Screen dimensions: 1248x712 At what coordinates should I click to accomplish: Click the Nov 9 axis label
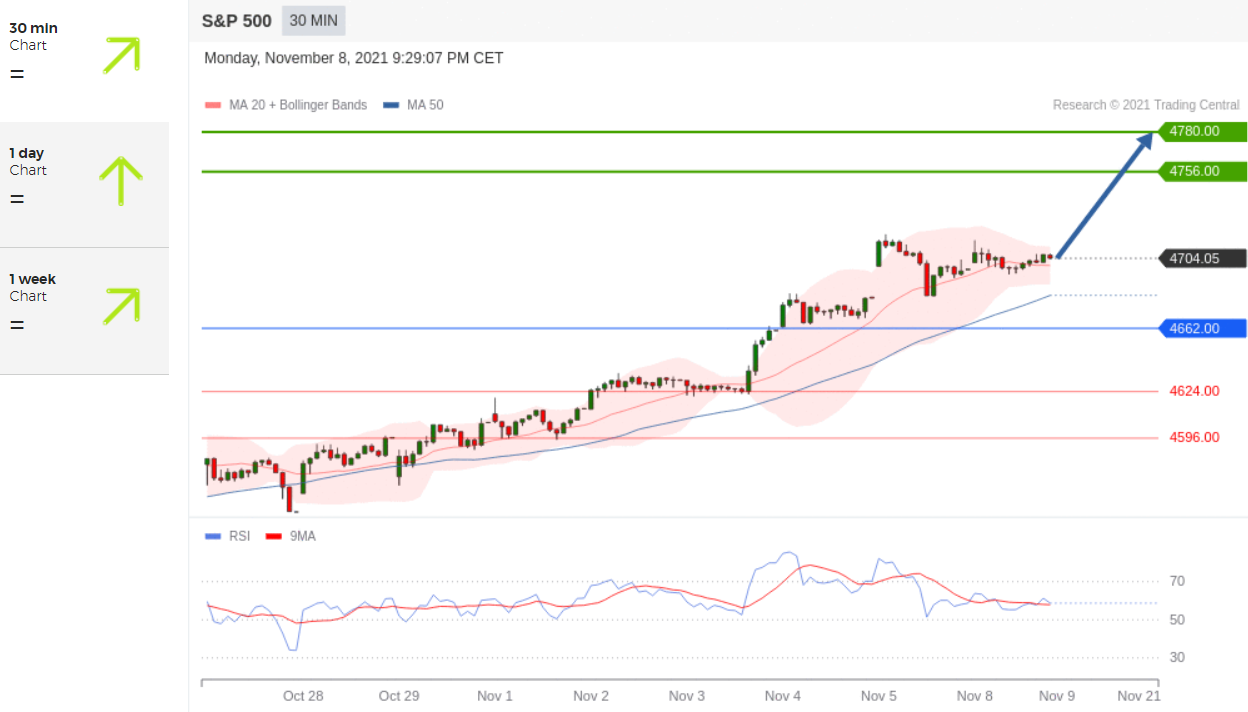(1057, 696)
